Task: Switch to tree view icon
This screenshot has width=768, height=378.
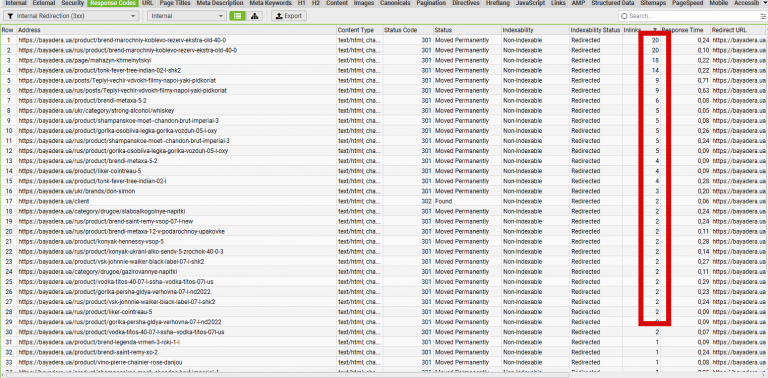Action: [x=254, y=16]
